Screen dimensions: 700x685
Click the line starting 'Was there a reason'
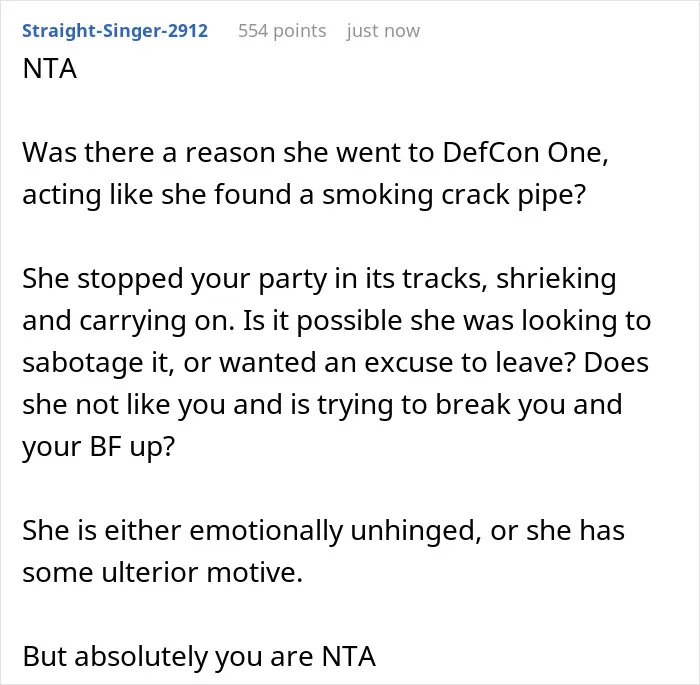315,153
